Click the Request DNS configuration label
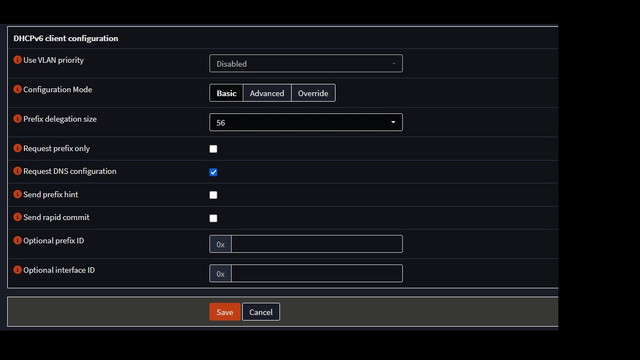Screen dimensions: 640x360 tap(70, 171)
